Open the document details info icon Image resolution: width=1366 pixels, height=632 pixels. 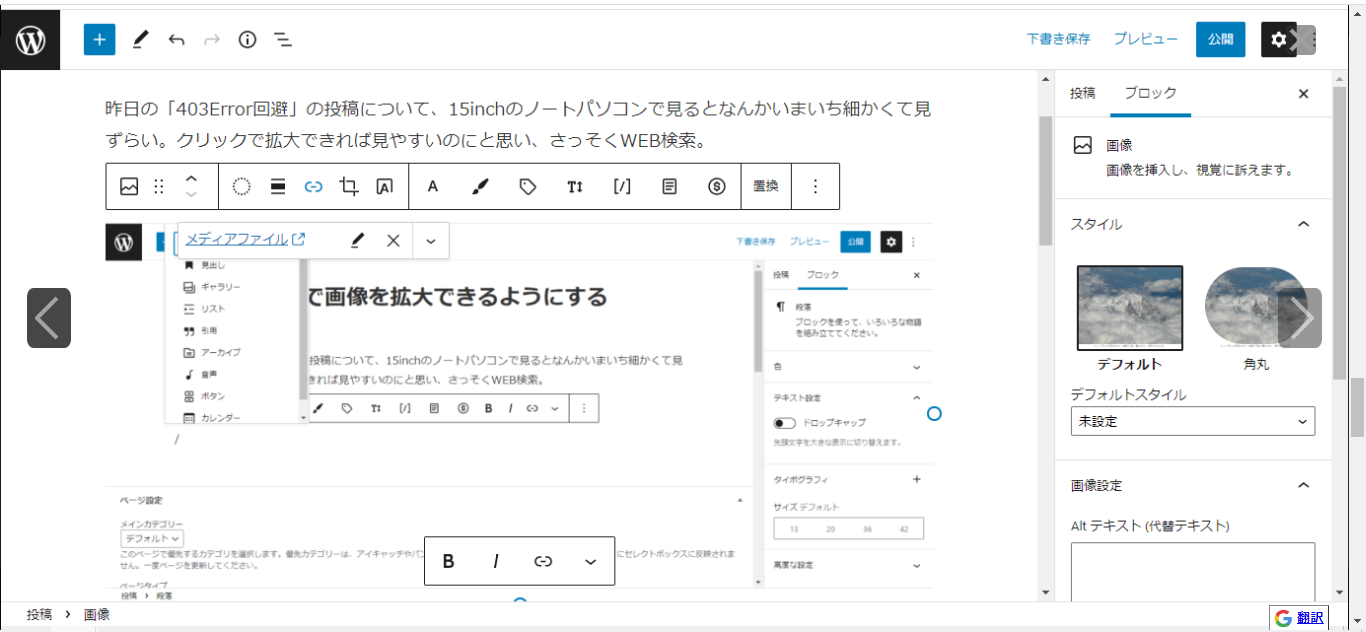pos(247,40)
